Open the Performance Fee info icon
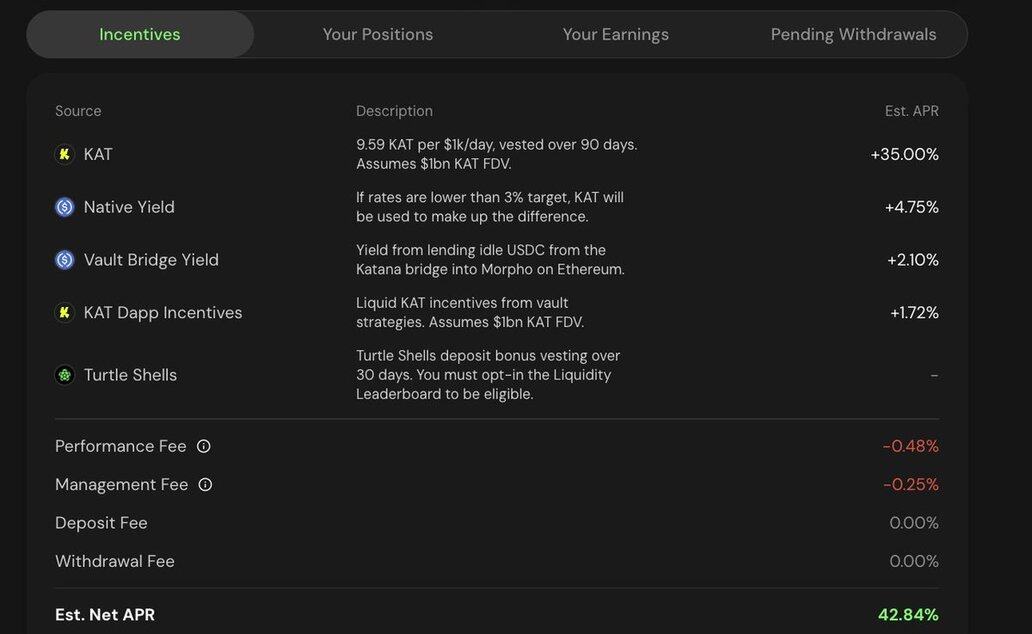The width and height of the screenshot is (1032, 634). pyautogui.click(x=204, y=446)
